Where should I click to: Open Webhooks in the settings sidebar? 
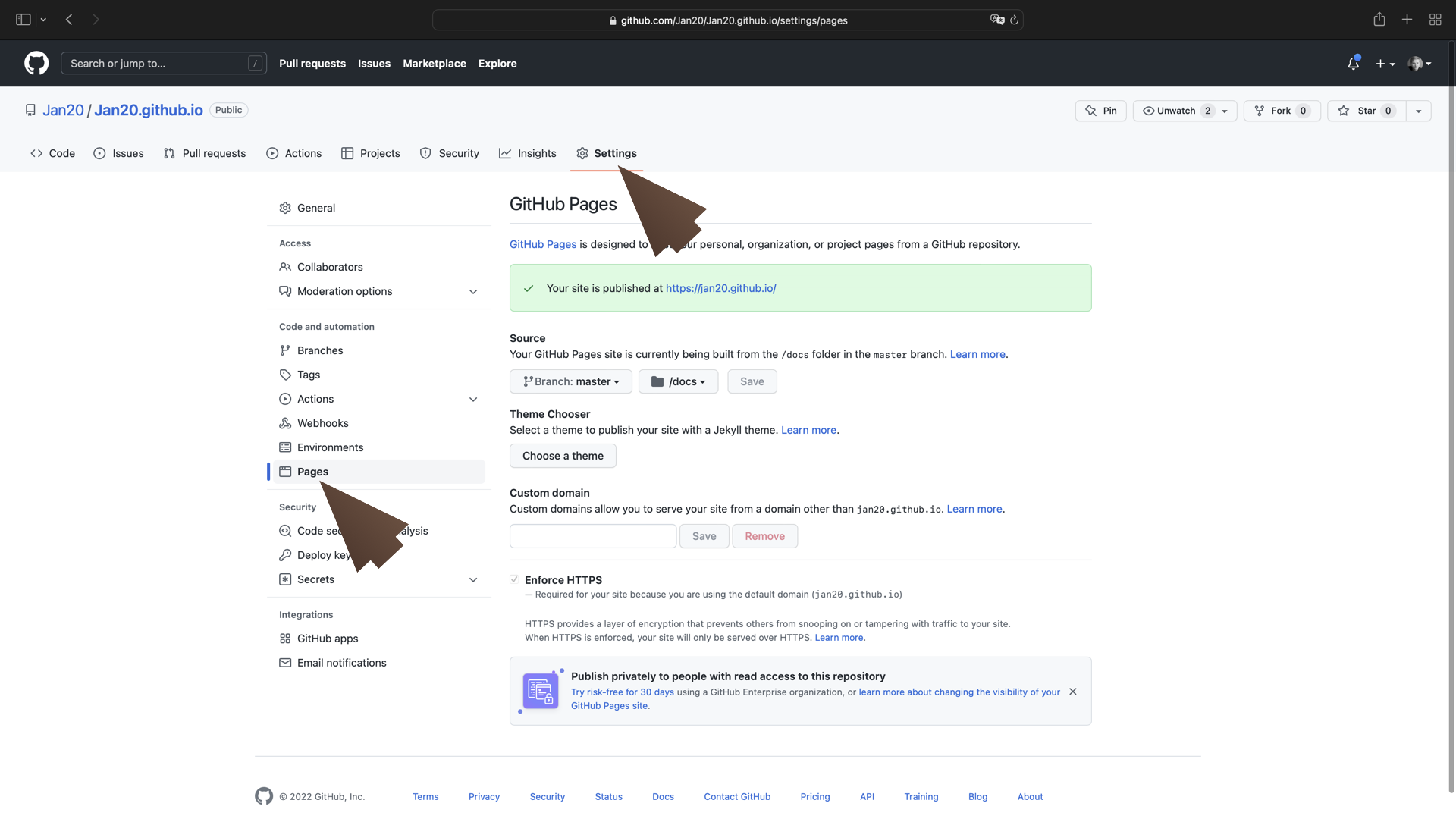(x=322, y=423)
